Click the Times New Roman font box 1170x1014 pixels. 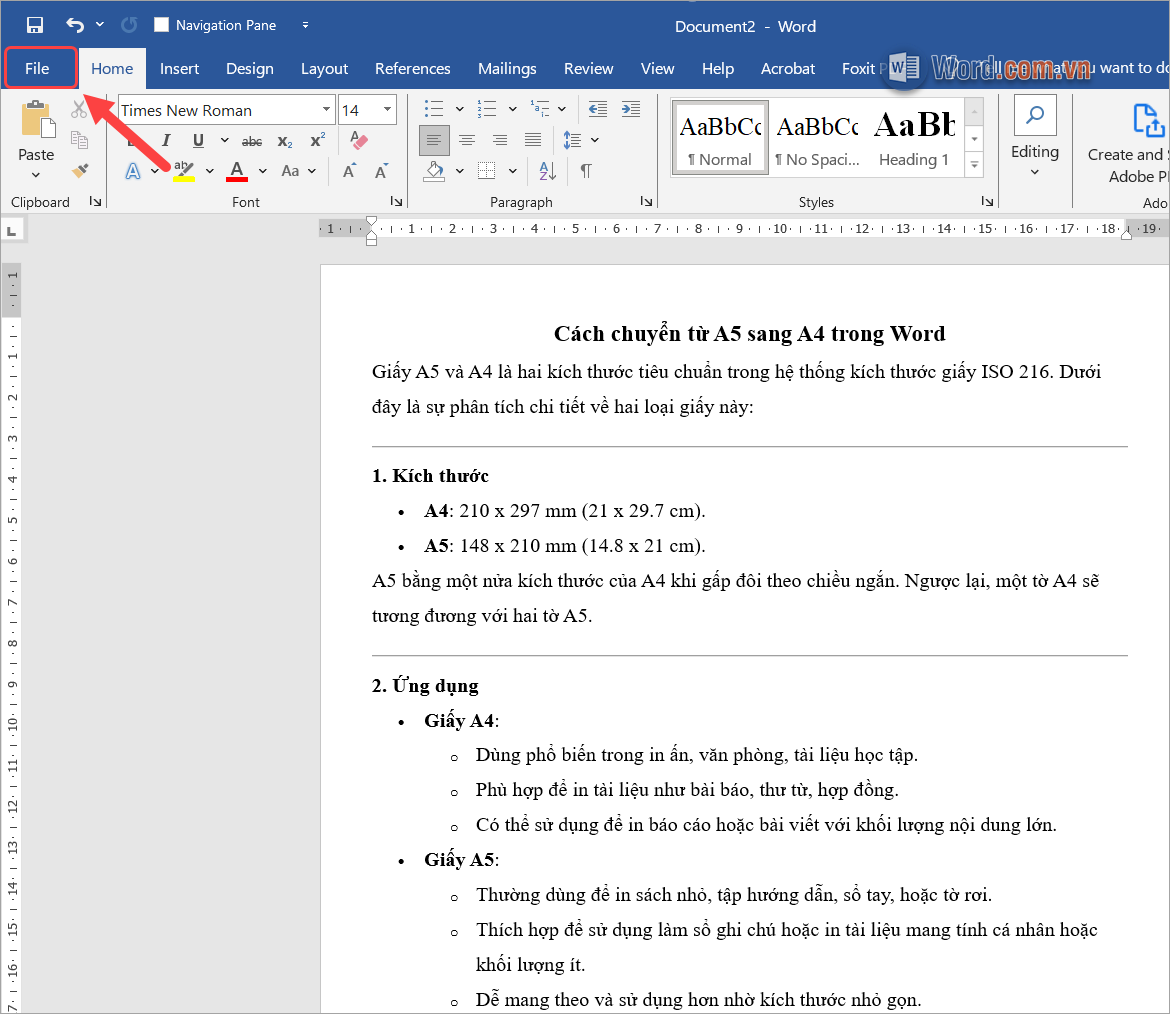219,110
